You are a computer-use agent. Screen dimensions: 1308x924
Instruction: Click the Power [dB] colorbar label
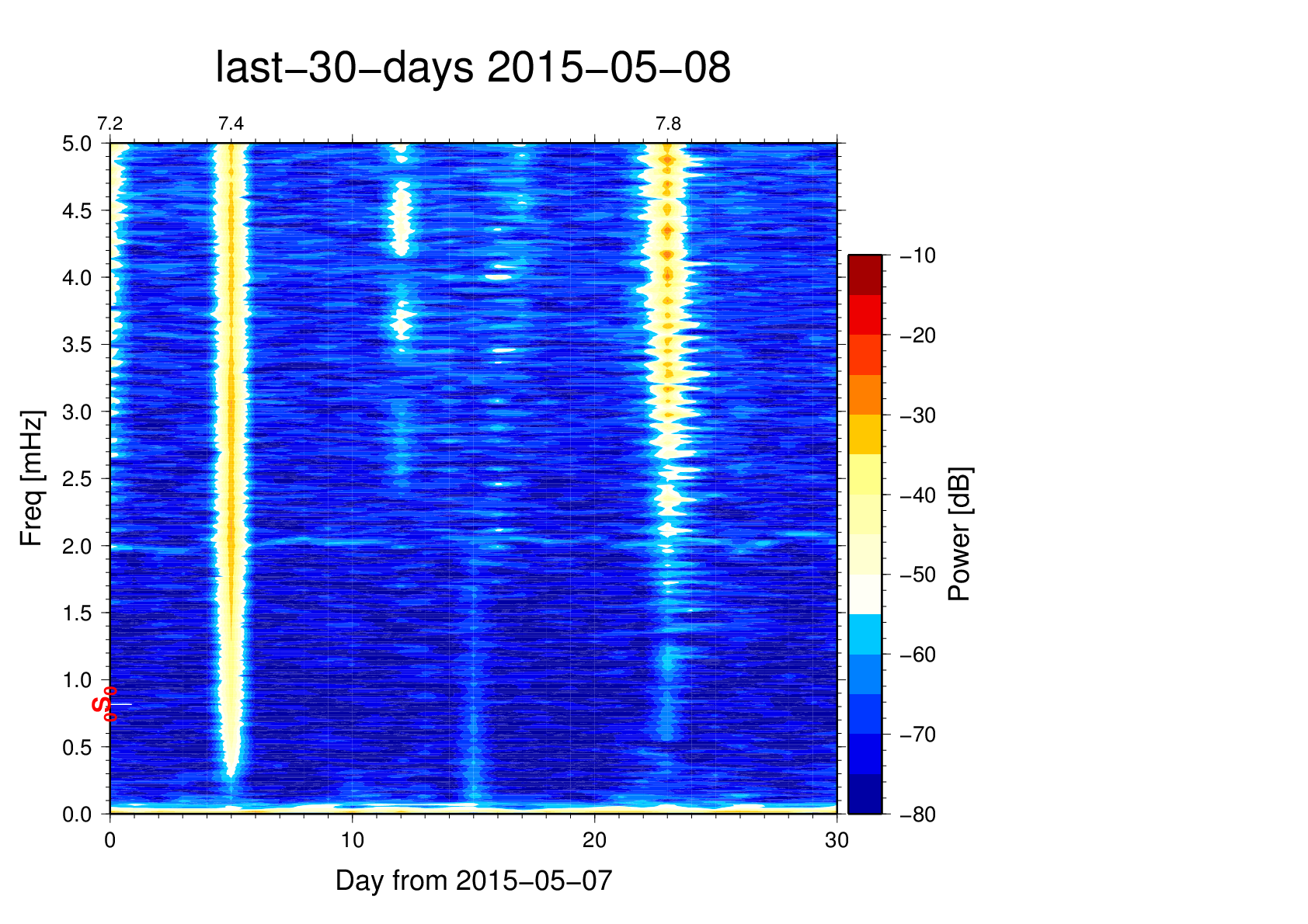tap(960, 534)
